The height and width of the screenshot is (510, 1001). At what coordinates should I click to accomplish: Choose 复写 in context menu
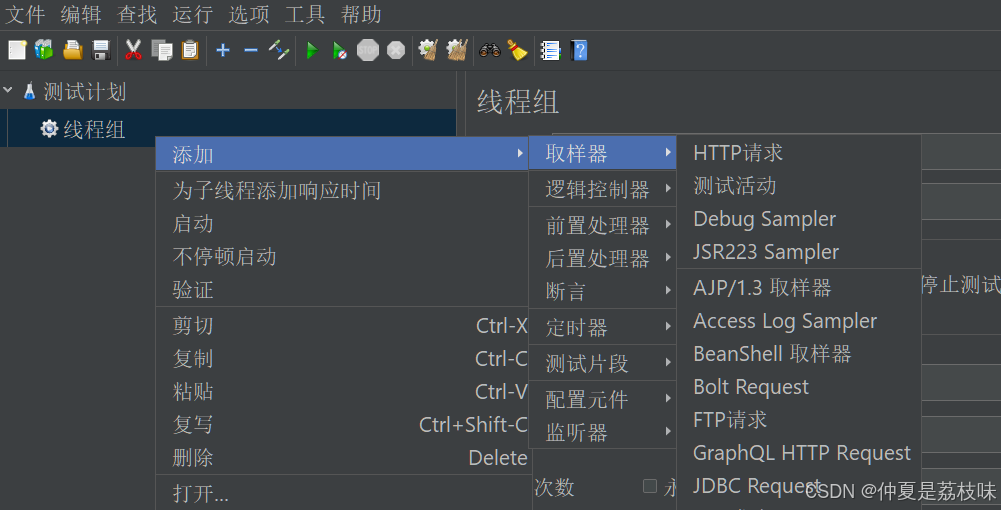(x=342, y=424)
